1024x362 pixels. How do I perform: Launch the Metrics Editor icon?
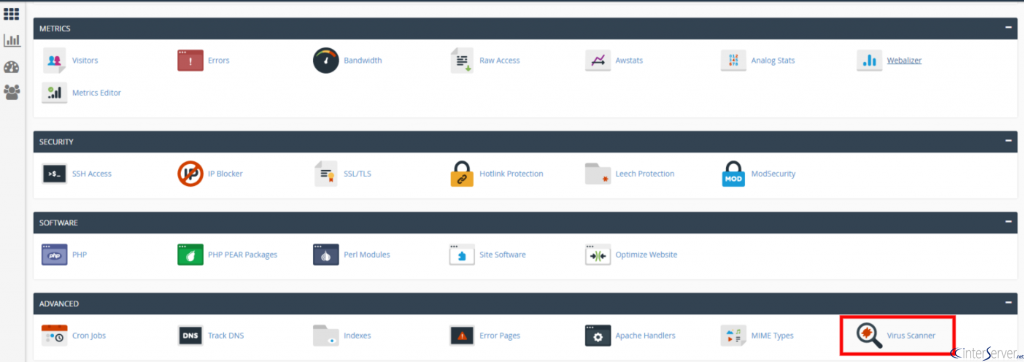[54, 93]
